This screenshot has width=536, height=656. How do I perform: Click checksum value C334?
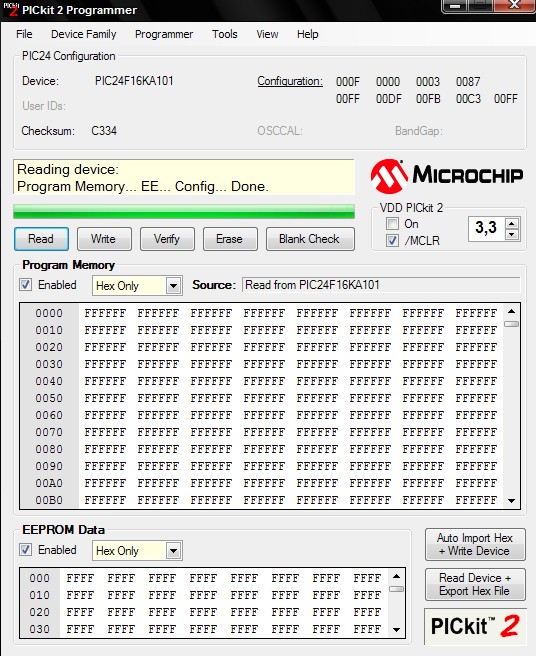coord(104,131)
